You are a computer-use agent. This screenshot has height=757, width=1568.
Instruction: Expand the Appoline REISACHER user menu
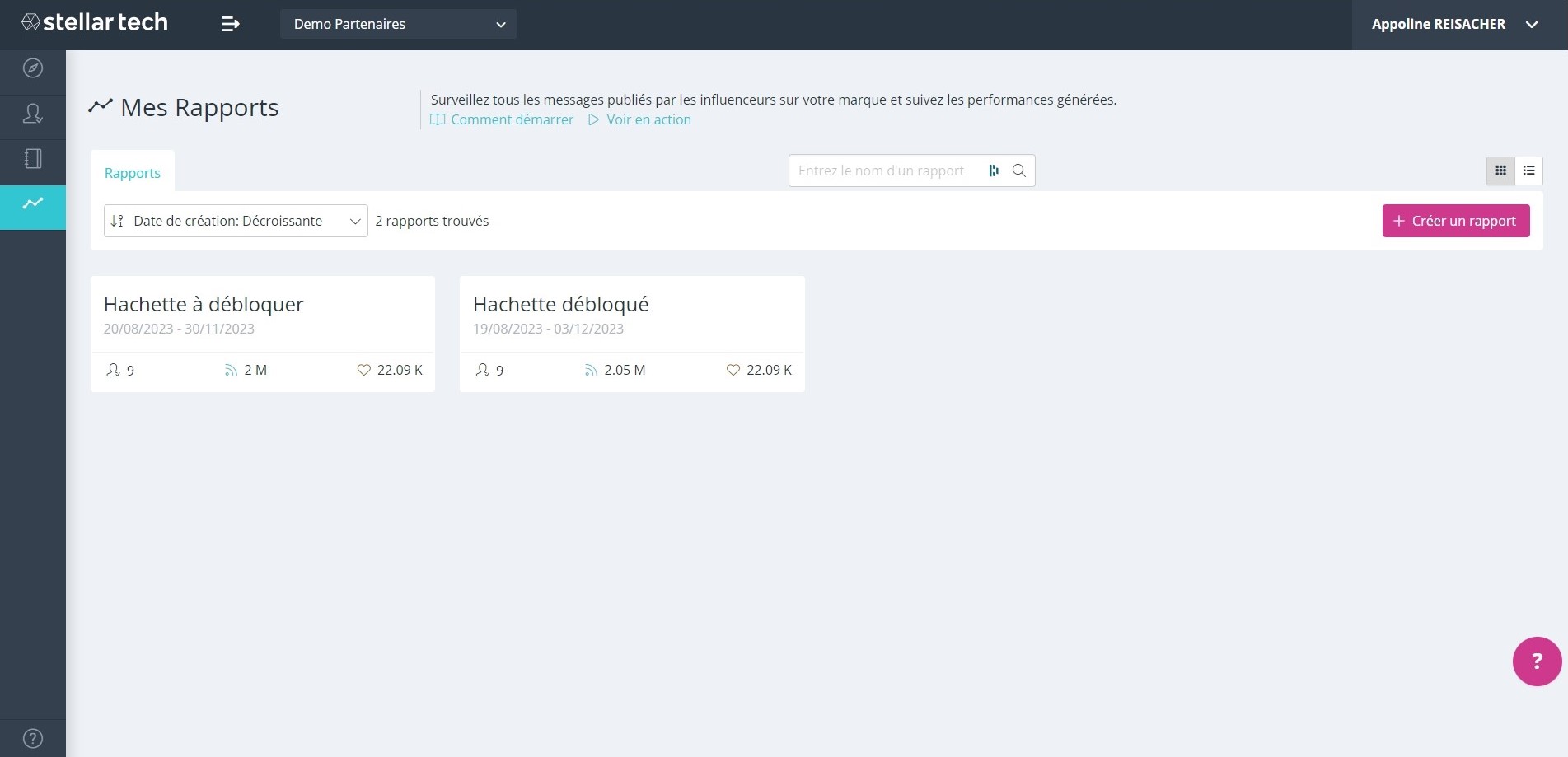click(x=1455, y=25)
